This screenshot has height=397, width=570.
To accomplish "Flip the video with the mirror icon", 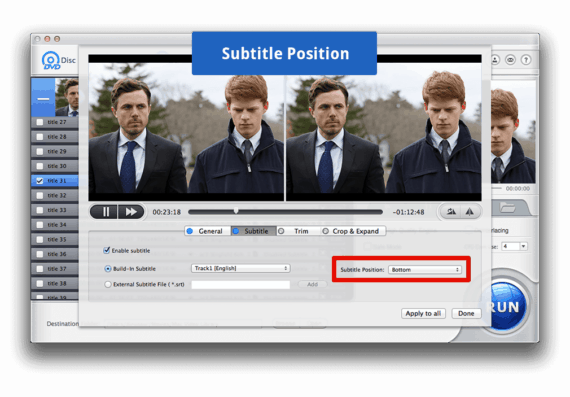I will (x=470, y=212).
